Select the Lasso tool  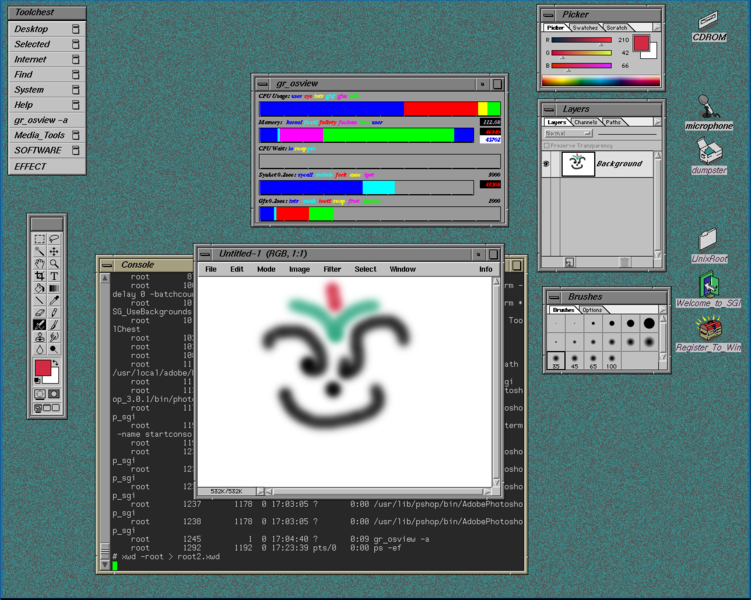coord(54,238)
